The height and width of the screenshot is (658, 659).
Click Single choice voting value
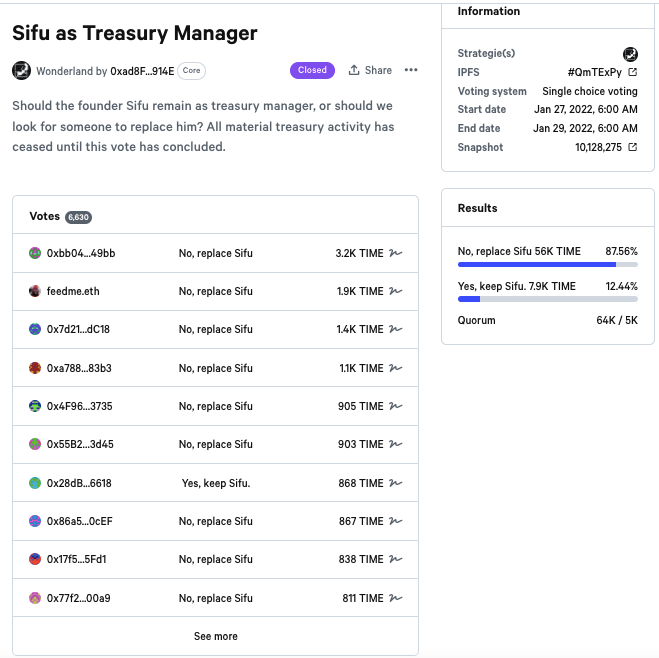click(590, 91)
